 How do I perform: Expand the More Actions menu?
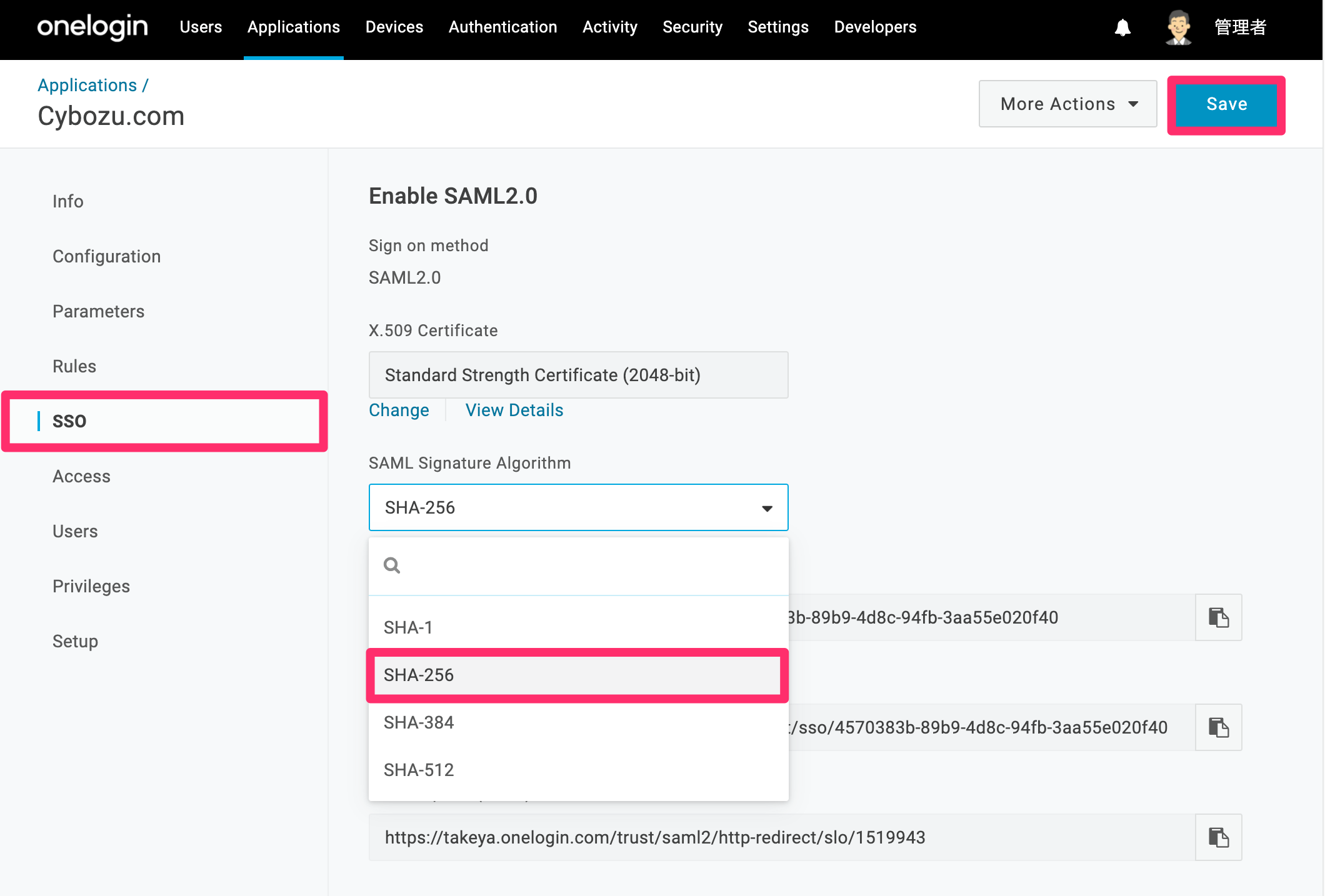pyautogui.click(x=1067, y=104)
